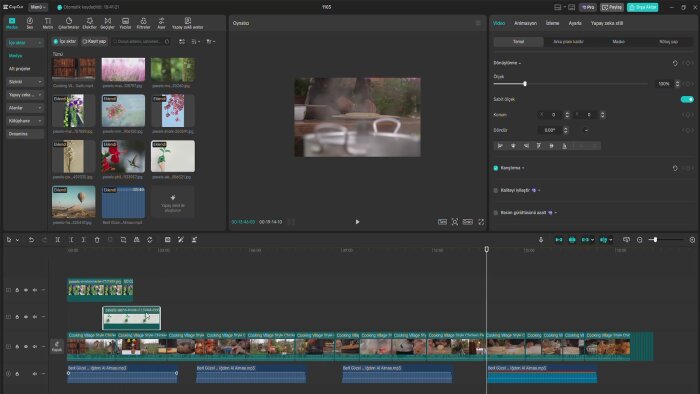Click the Pro upgrade button
The height and width of the screenshot is (394, 700).
[588, 7]
